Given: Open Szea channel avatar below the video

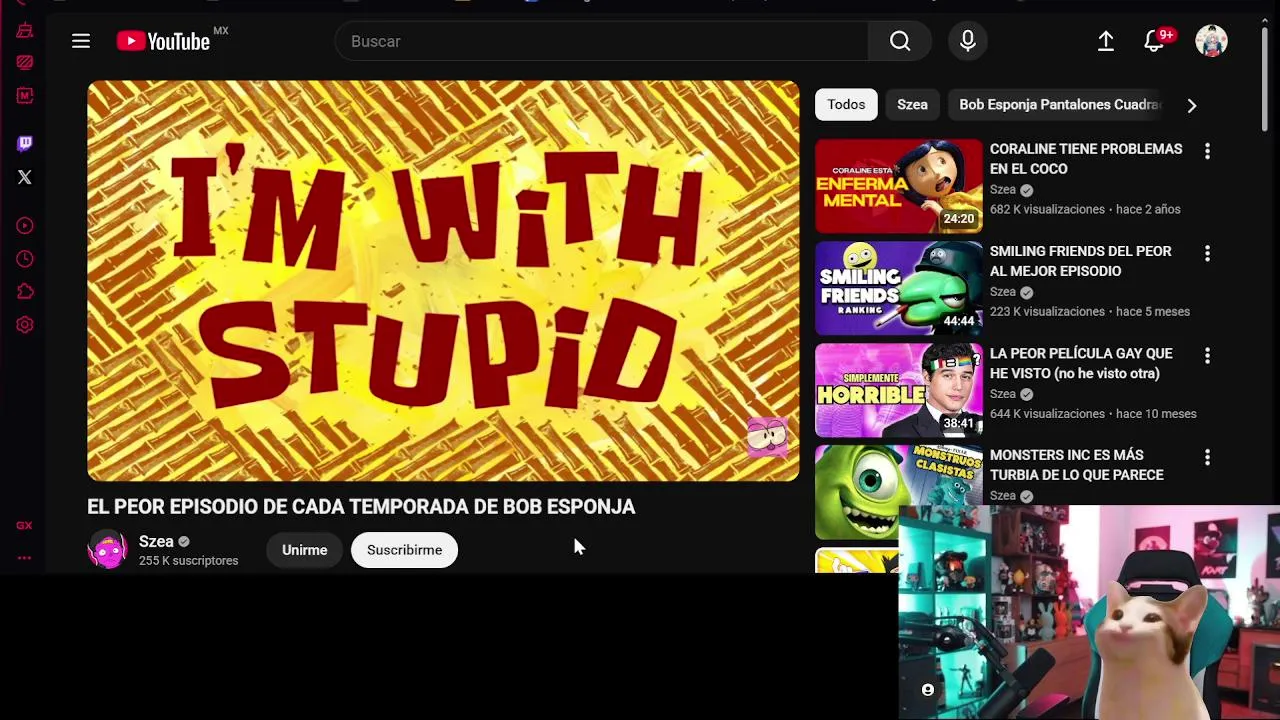Looking at the screenshot, I should click(107, 550).
